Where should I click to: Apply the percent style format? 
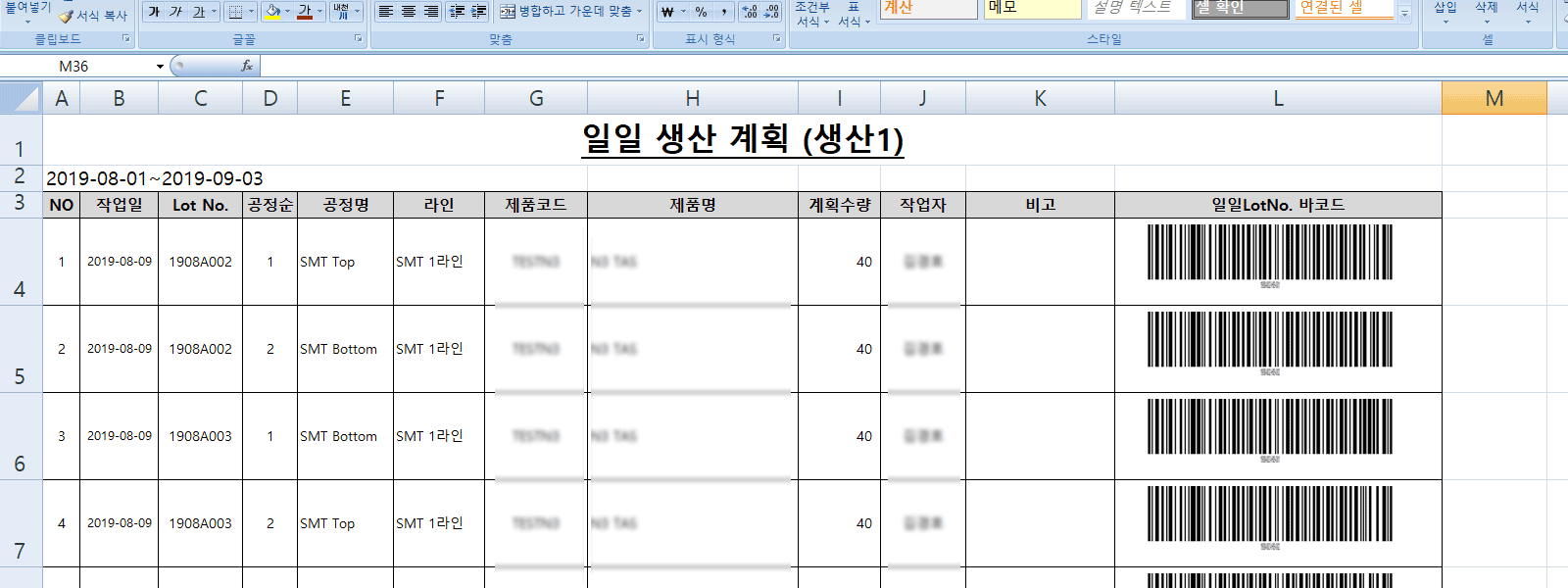702,12
